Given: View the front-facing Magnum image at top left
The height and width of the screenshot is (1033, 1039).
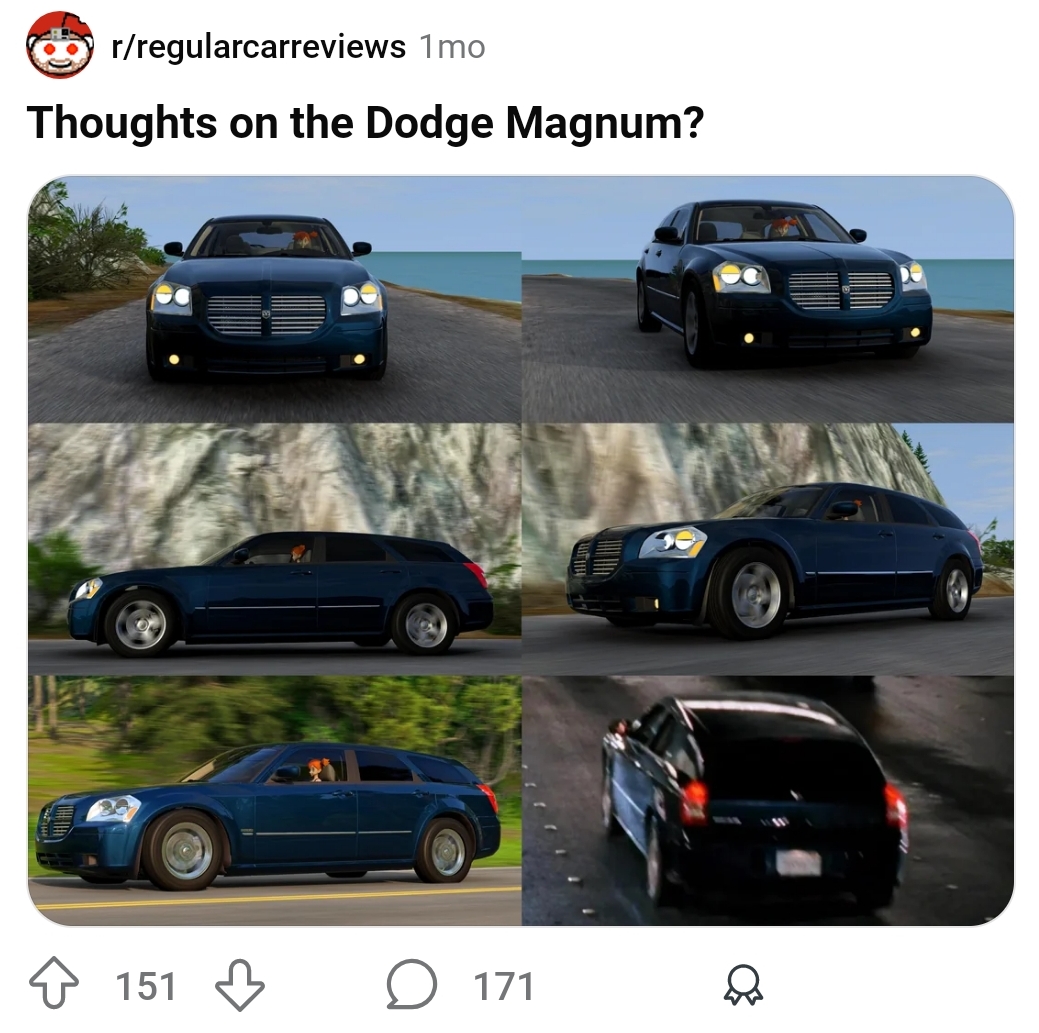Looking at the screenshot, I should pyautogui.click(x=274, y=299).
